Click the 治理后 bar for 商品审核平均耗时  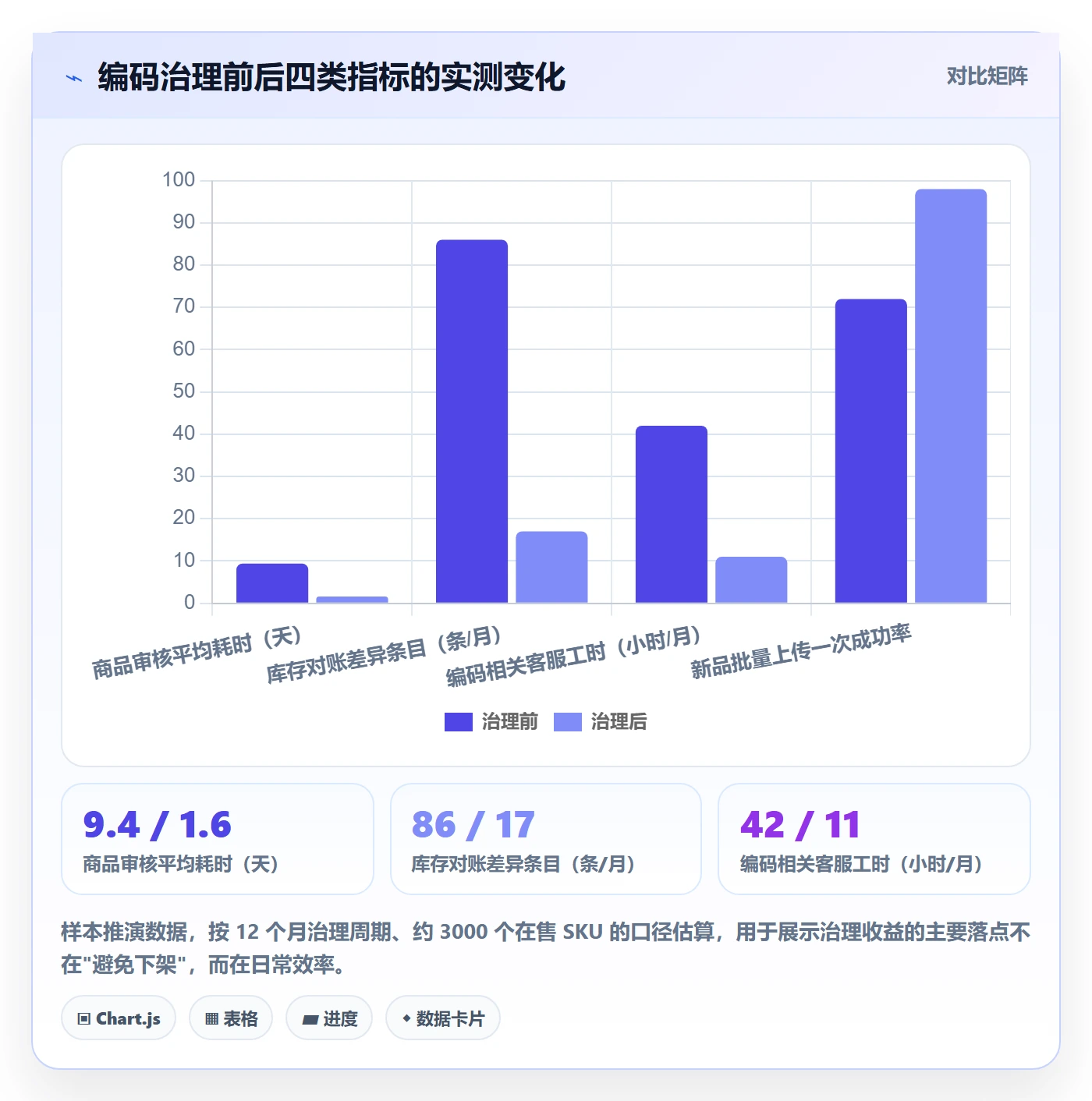click(x=352, y=600)
